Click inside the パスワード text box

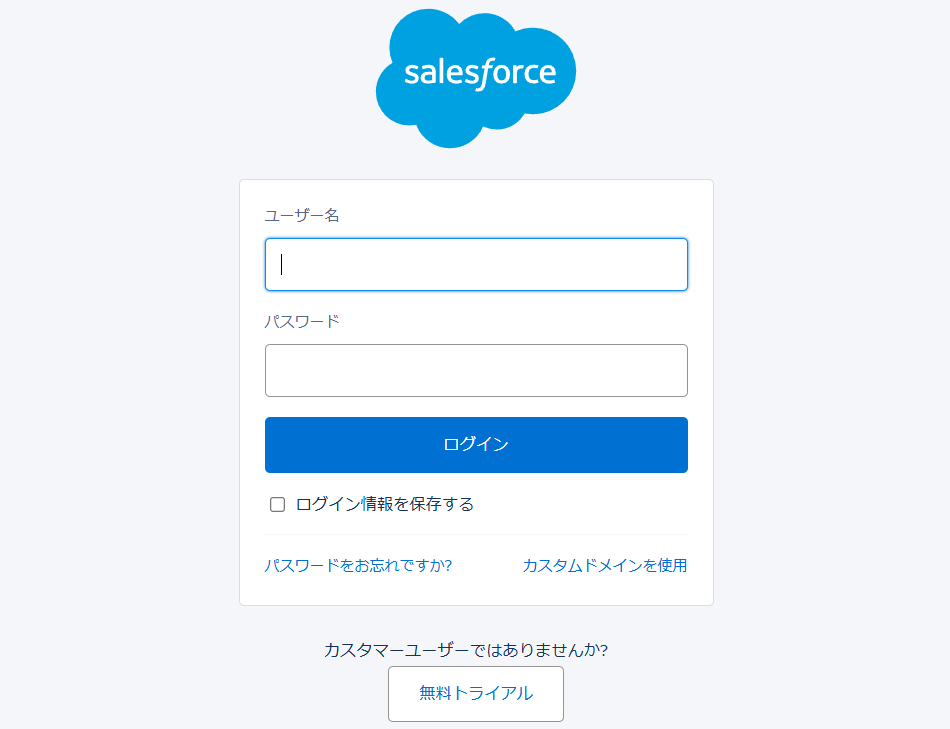[x=476, y=370]
